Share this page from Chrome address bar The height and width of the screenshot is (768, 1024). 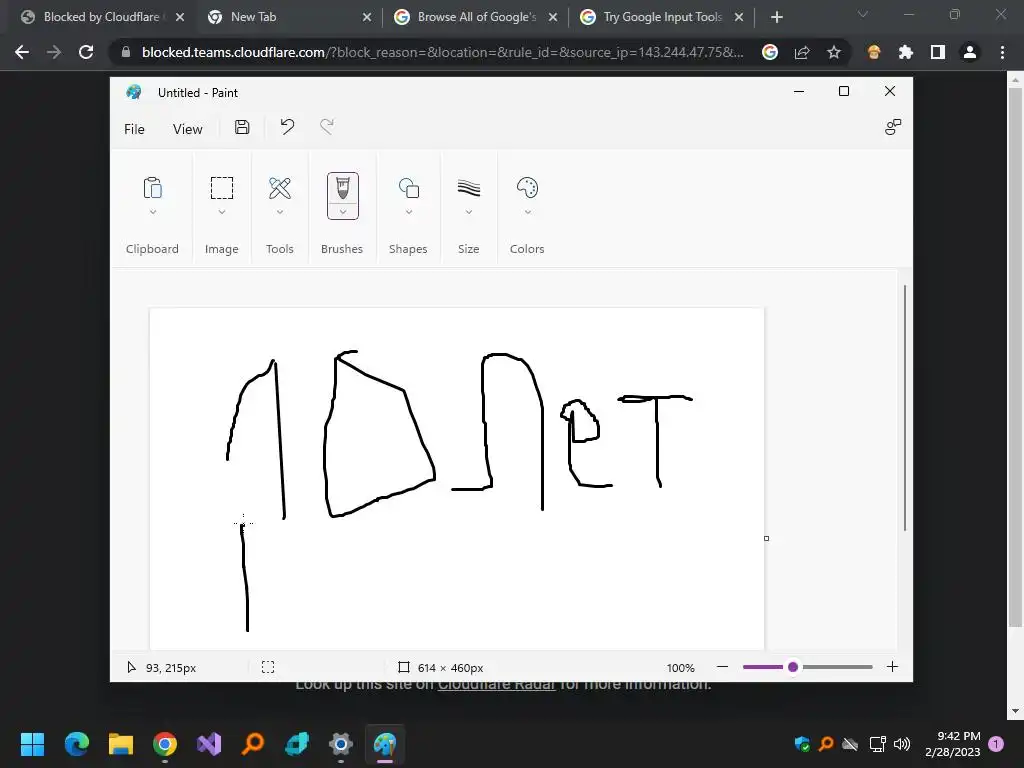tap(802, 52)
